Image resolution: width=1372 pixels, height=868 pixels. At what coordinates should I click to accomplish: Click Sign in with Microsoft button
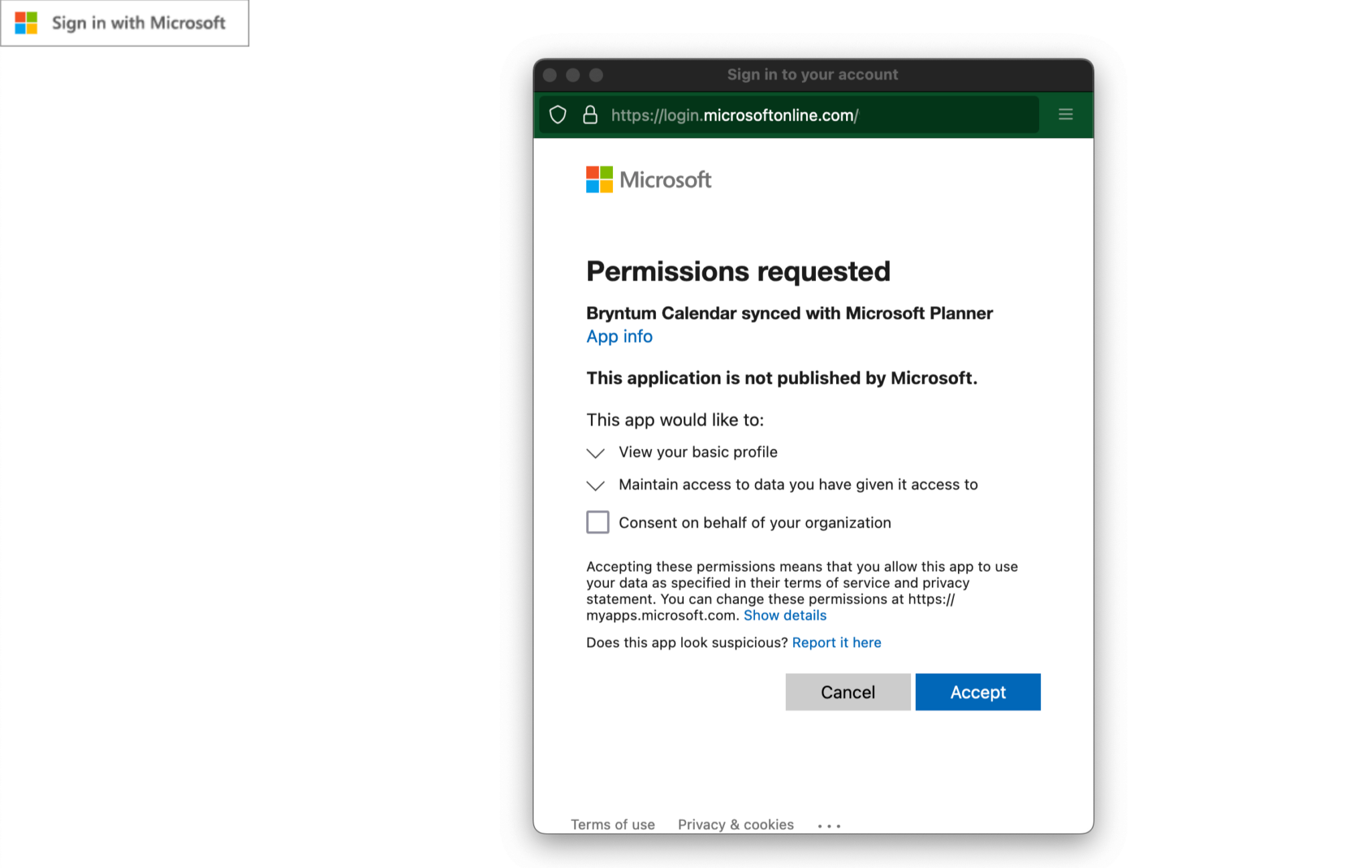pyautogui.click(x=125, y=23)
